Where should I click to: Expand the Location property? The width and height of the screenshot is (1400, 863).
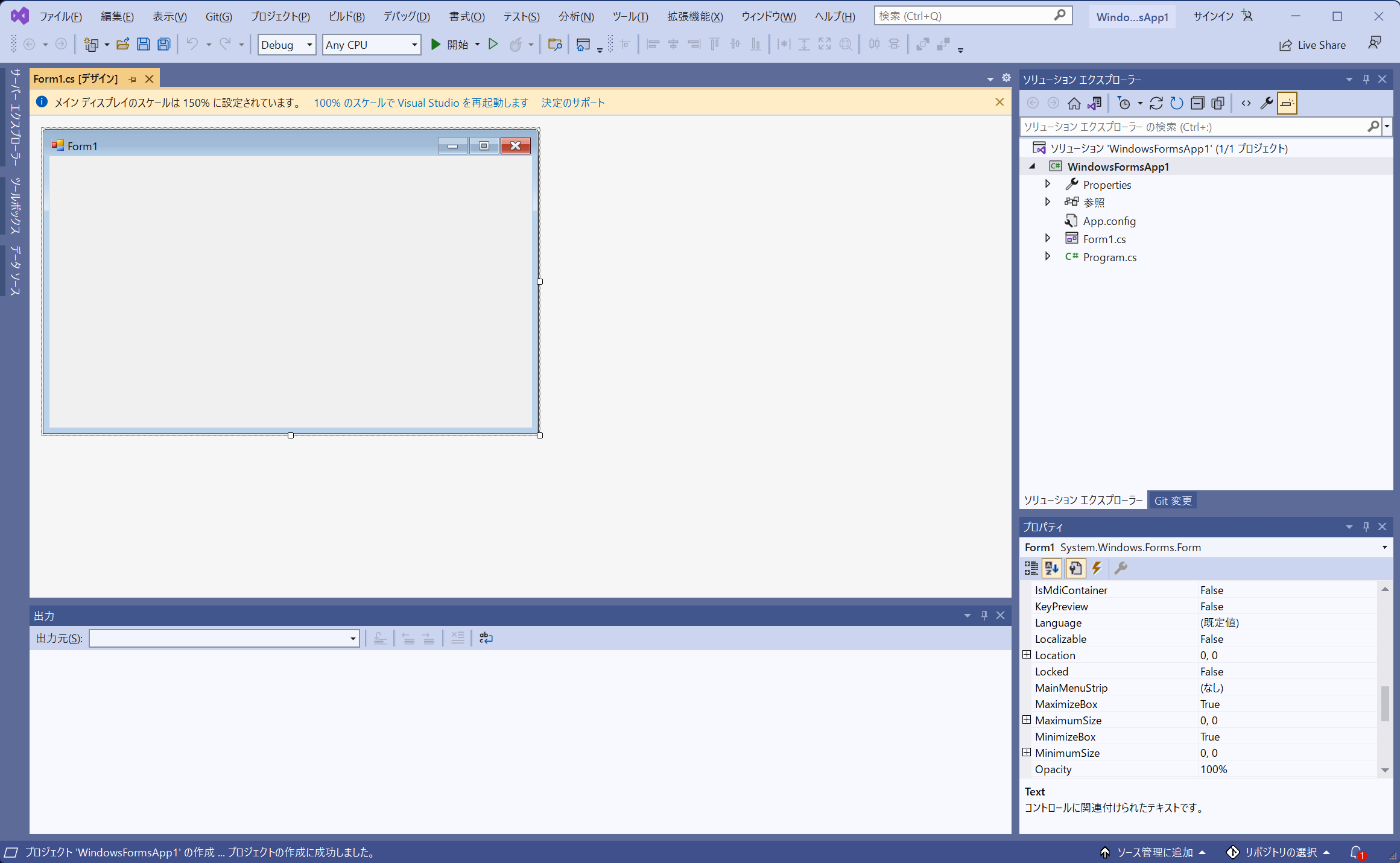1027,655
